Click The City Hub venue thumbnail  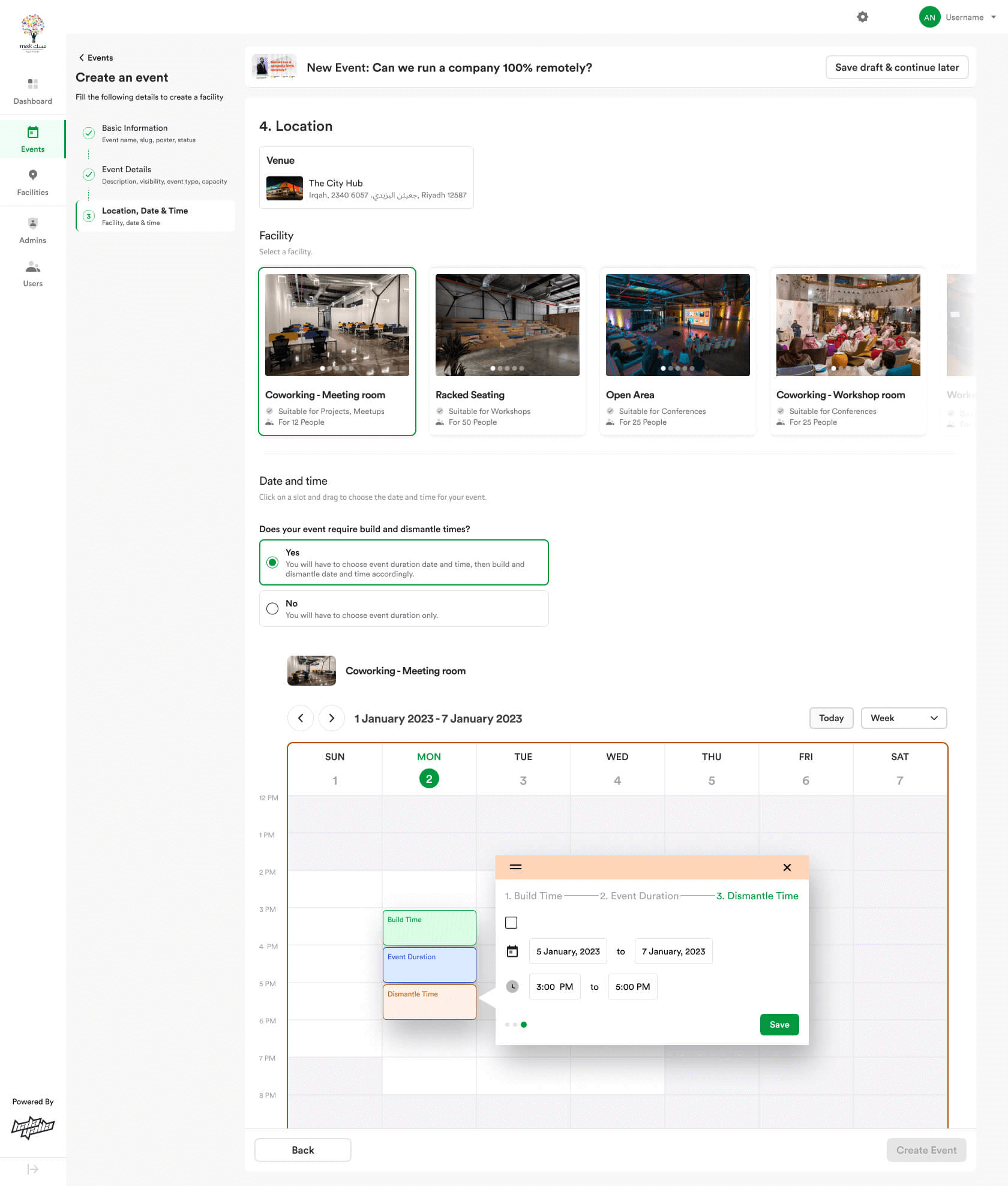[284, 188]
